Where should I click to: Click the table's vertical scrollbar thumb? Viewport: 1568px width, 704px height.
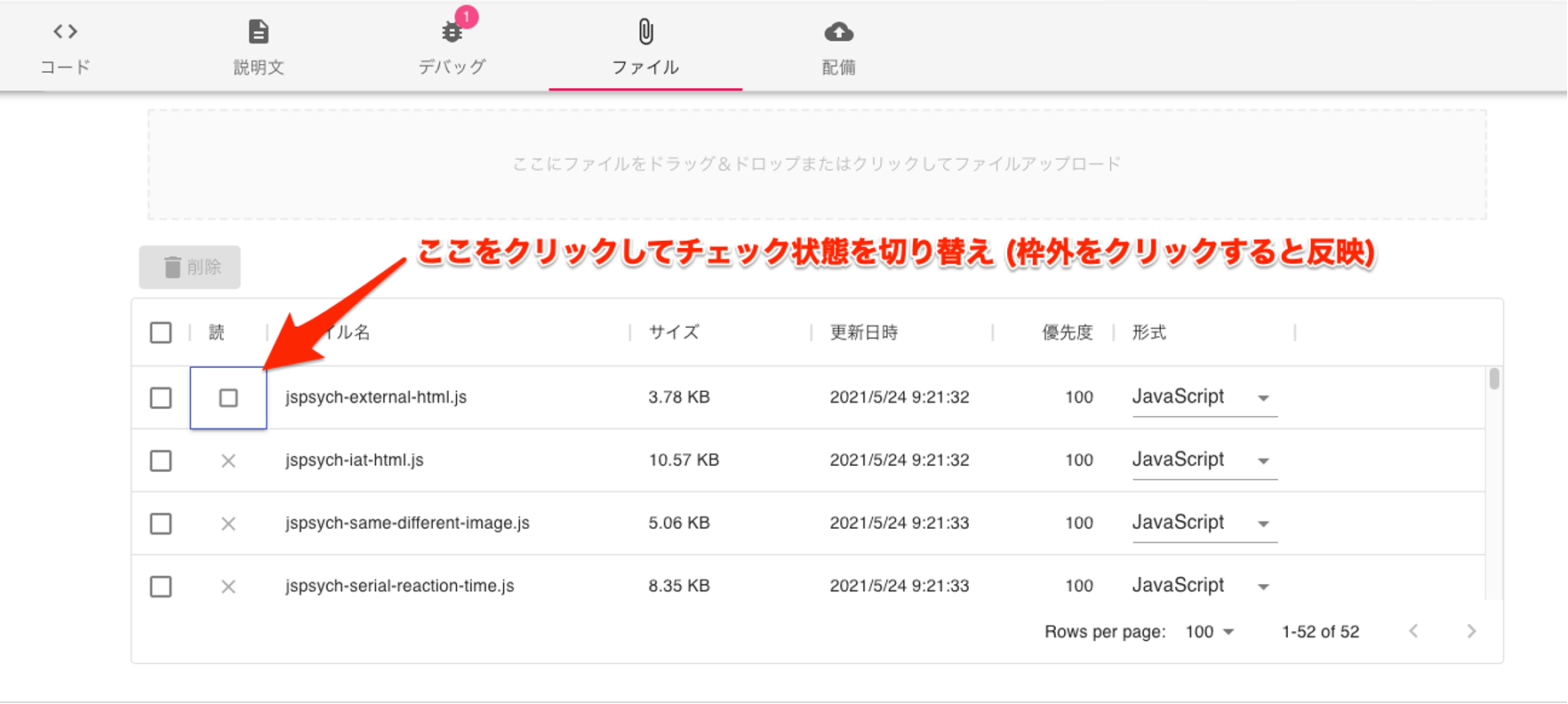click(x=1494, y=379)
